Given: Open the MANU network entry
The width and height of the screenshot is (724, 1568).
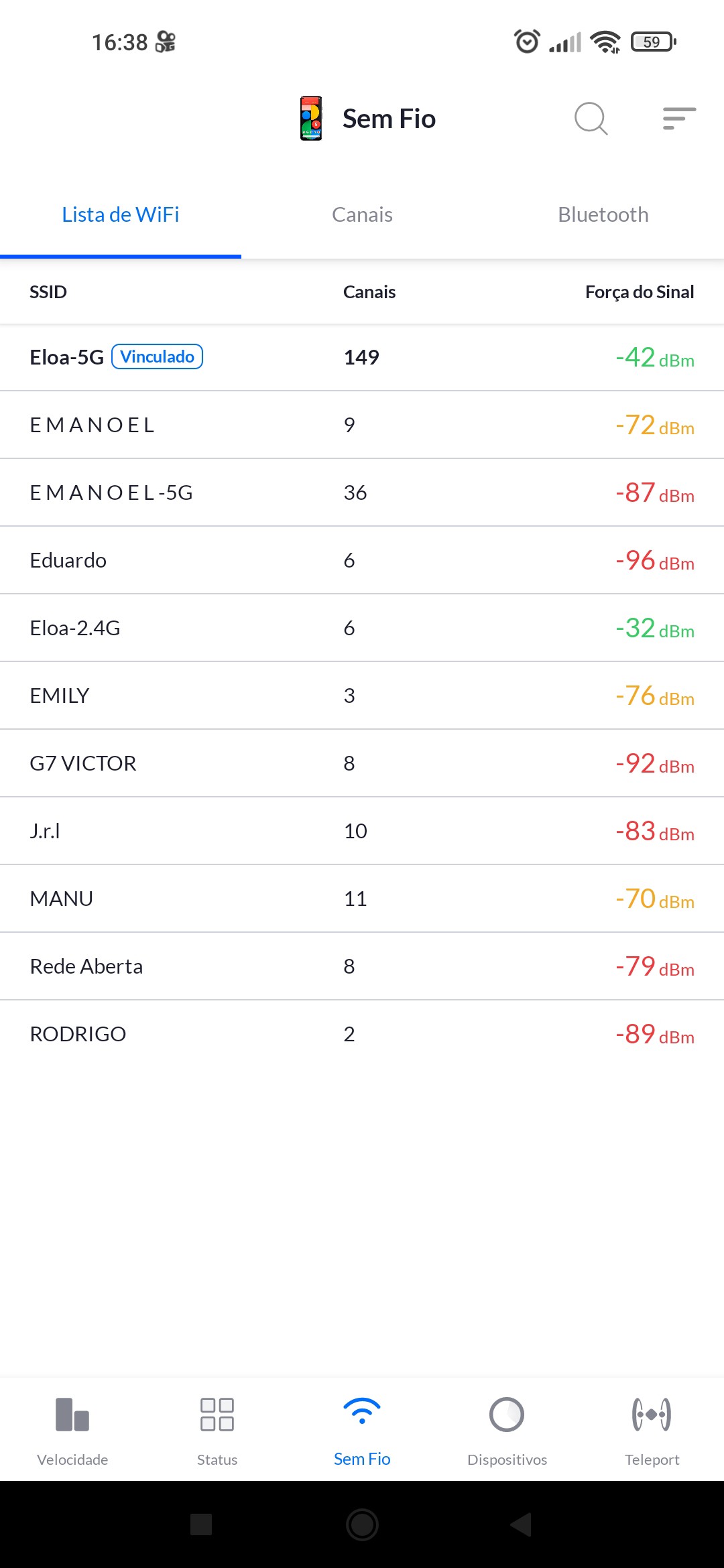Looking at the screenshot, I should click(x=362, y=899).
